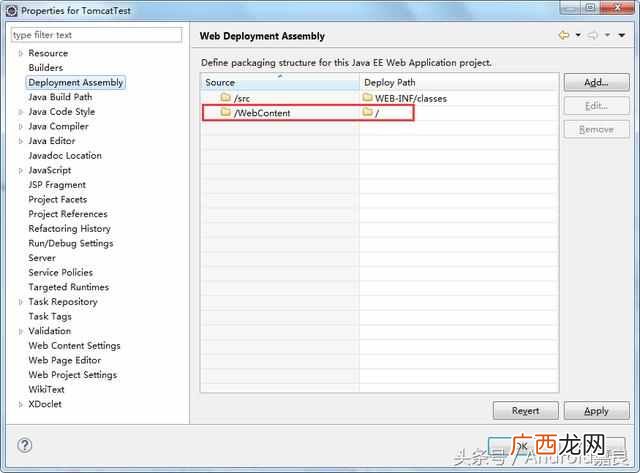Expand the Task Repository node
This screenshot has width=640, height=473.
click(x=20, y=302)
